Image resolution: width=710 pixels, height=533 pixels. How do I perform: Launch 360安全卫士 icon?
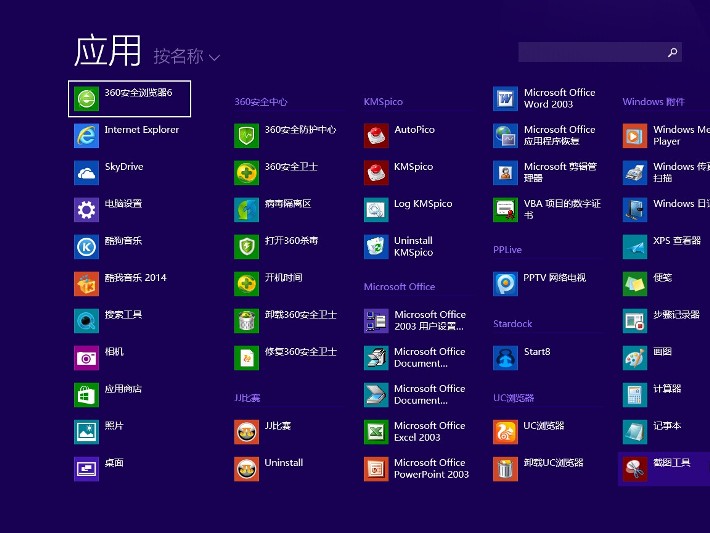click(246, 173)
